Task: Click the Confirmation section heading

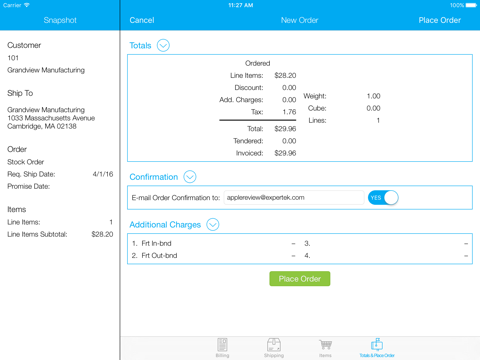Action: pyautogui.click(x=154, y=177)
